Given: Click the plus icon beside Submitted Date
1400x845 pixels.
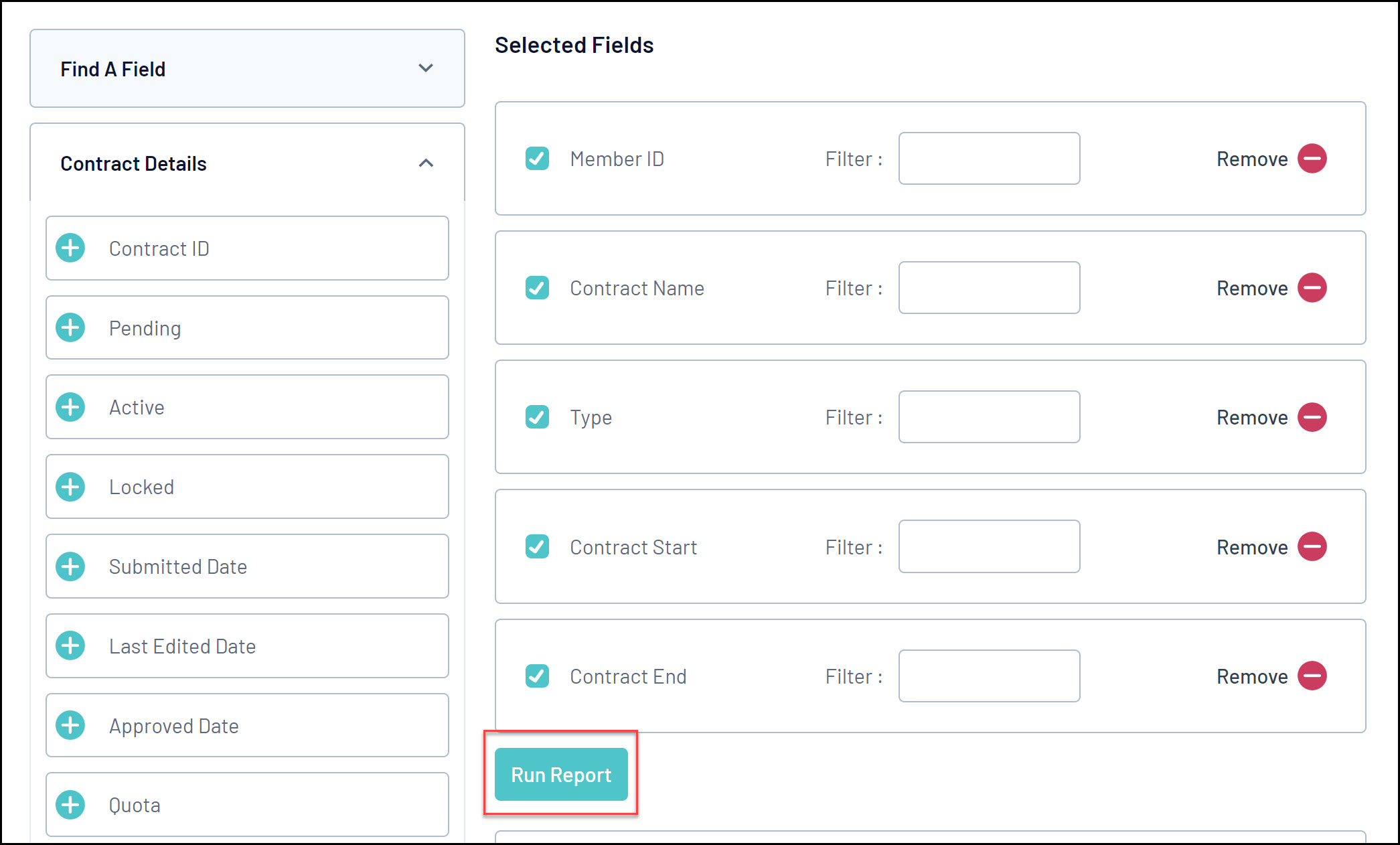Looking at the screenshot, I should pos(70,566).
